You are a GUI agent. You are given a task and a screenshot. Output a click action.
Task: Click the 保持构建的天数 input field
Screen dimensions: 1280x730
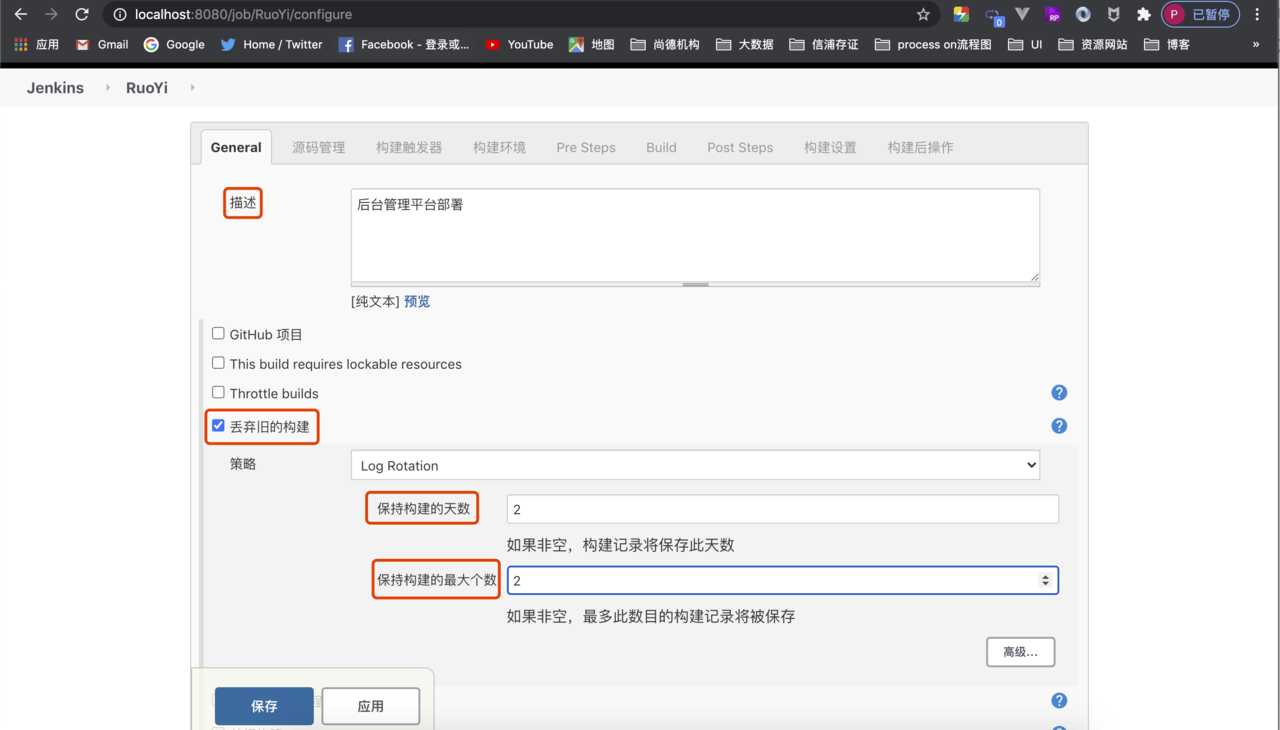point(782,509)
